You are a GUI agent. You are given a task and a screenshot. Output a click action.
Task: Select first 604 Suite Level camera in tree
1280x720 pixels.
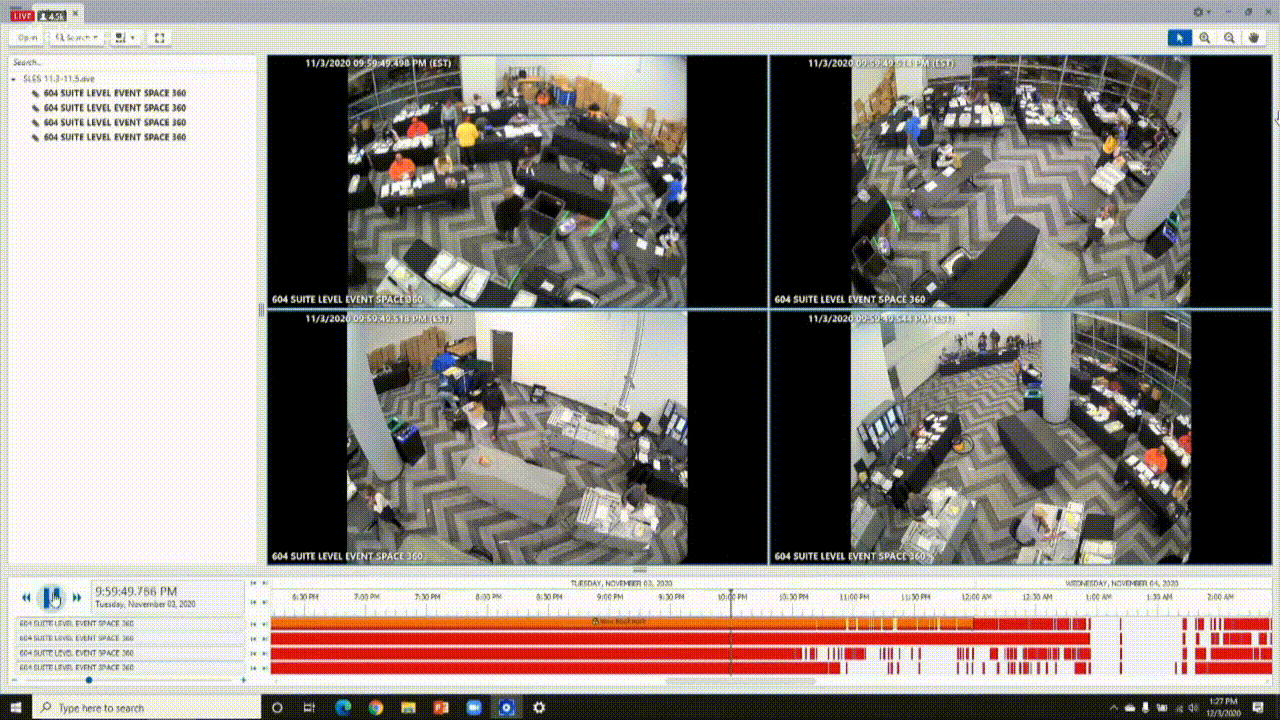(x=114, y=93)
